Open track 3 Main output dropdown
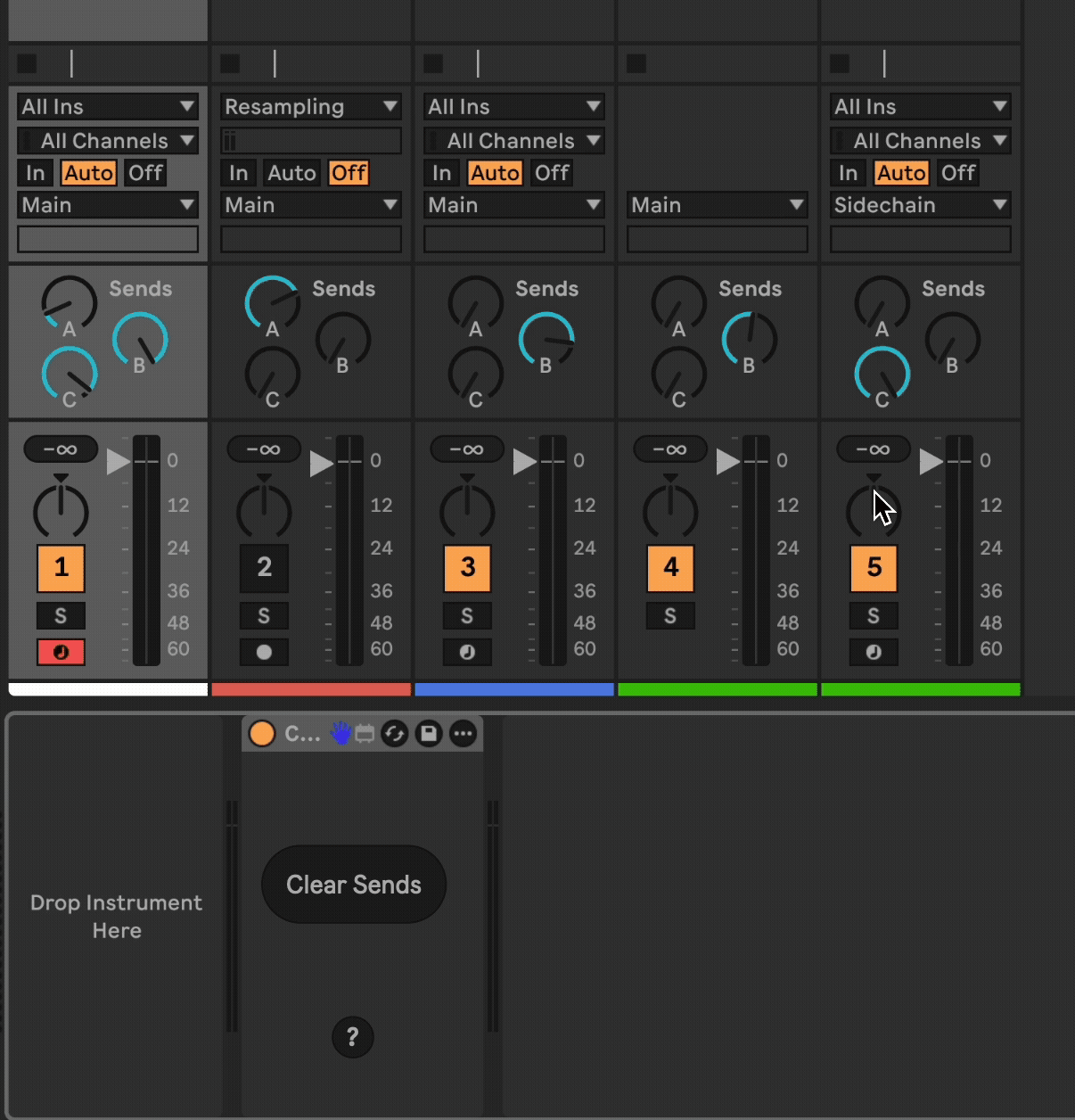The width and height of the screenshot is (1075, 1120). tap(514, 205)
